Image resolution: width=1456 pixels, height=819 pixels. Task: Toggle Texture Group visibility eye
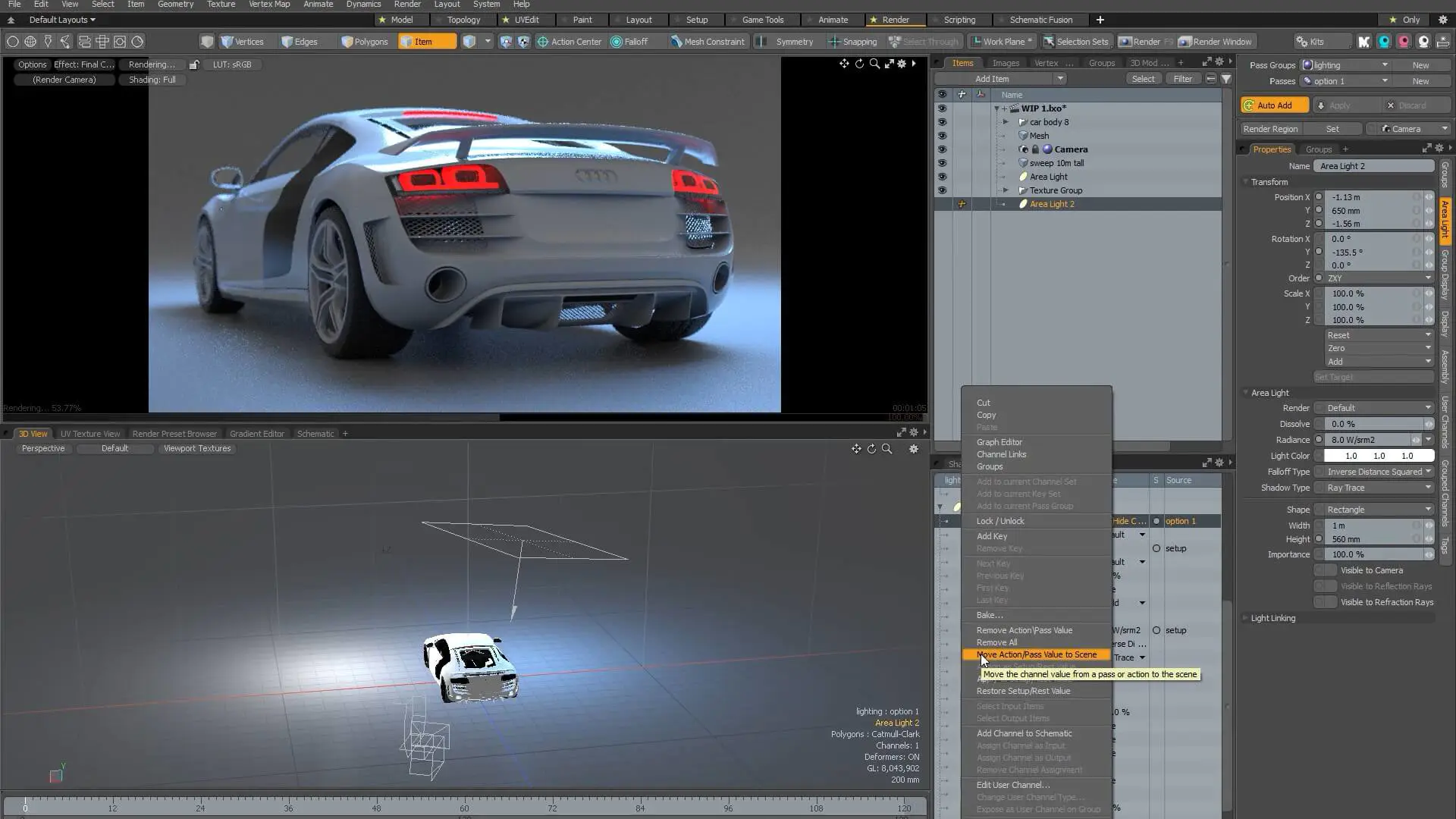click(942, 190)
